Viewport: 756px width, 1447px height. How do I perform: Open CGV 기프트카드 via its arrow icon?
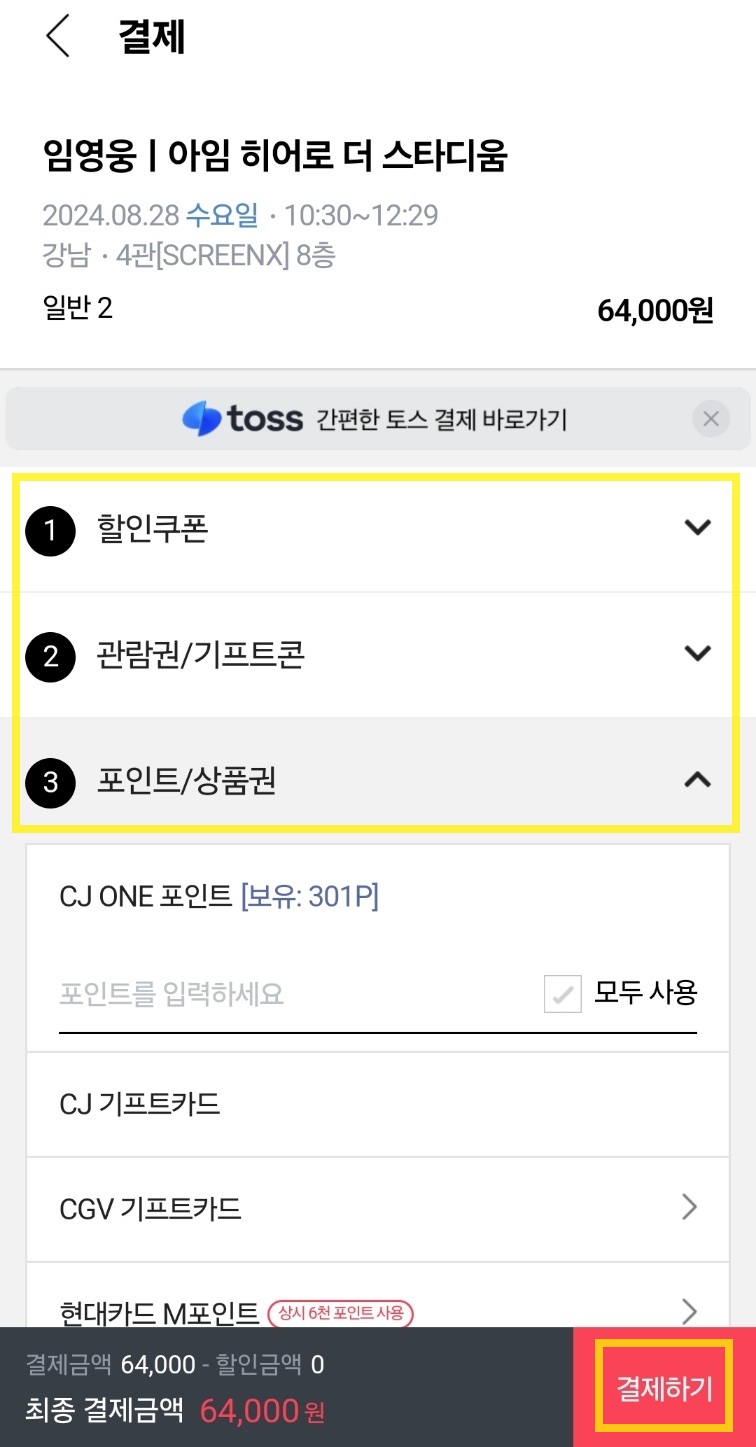[x=689, y=1207]
